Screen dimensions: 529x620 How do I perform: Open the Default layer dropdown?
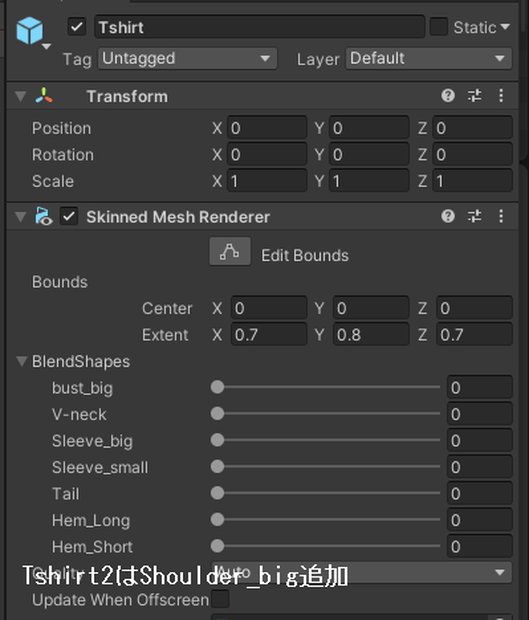pyautogui.click(x=429, y=59)
